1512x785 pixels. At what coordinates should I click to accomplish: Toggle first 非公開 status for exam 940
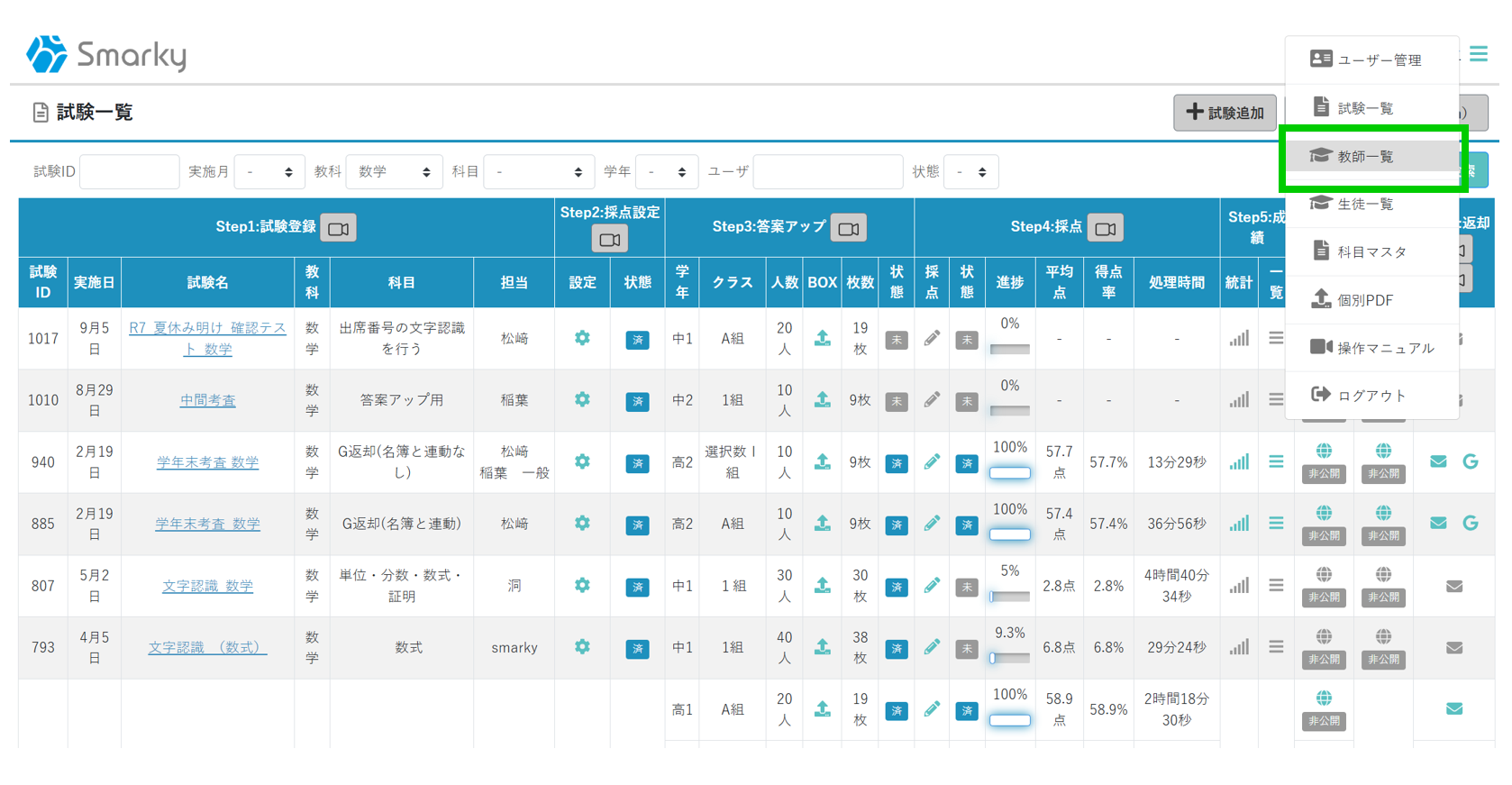pyautogui.click(x=1324, y=473)
